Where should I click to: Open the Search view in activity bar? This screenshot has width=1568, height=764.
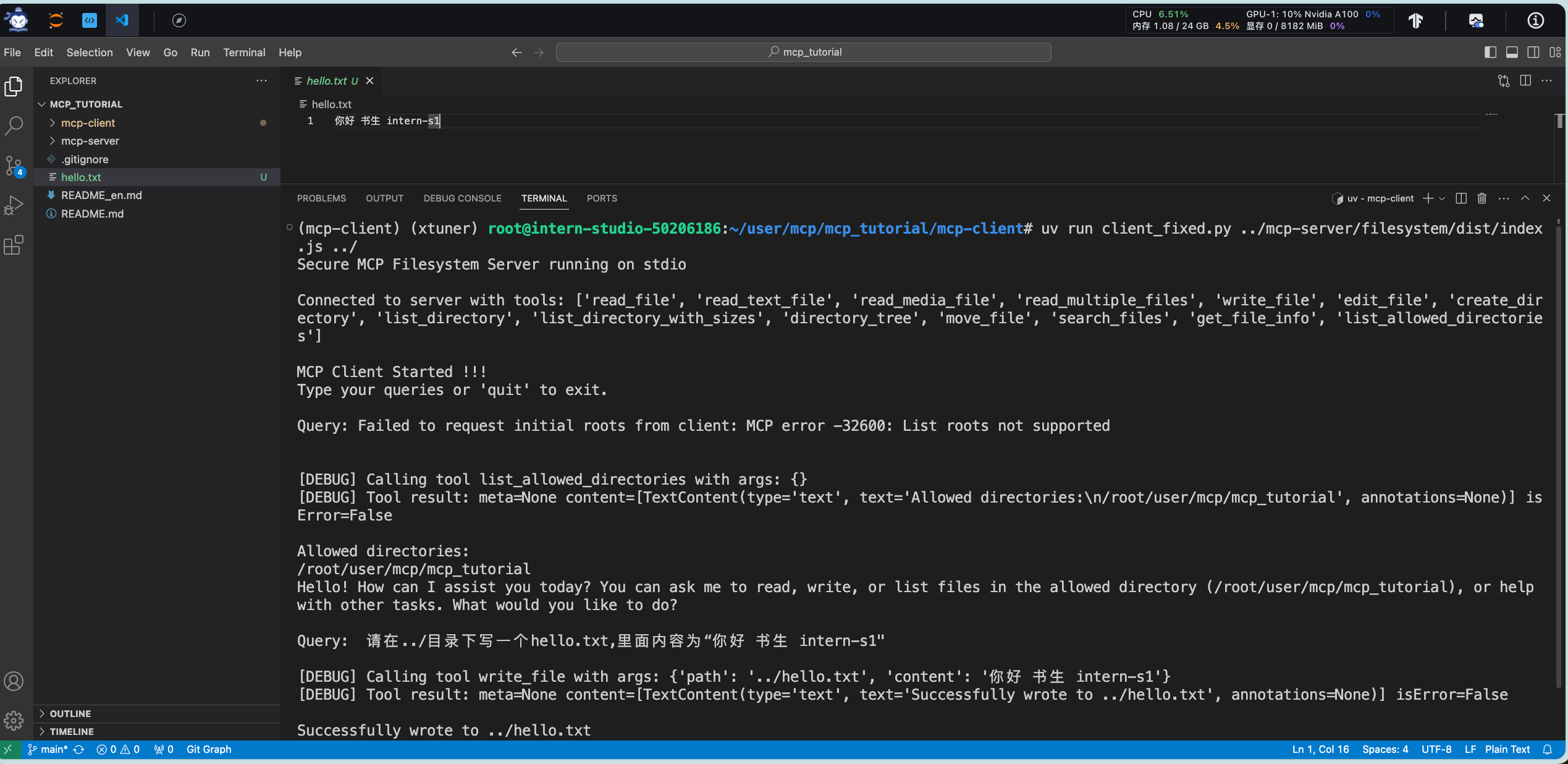coord(14,126)
